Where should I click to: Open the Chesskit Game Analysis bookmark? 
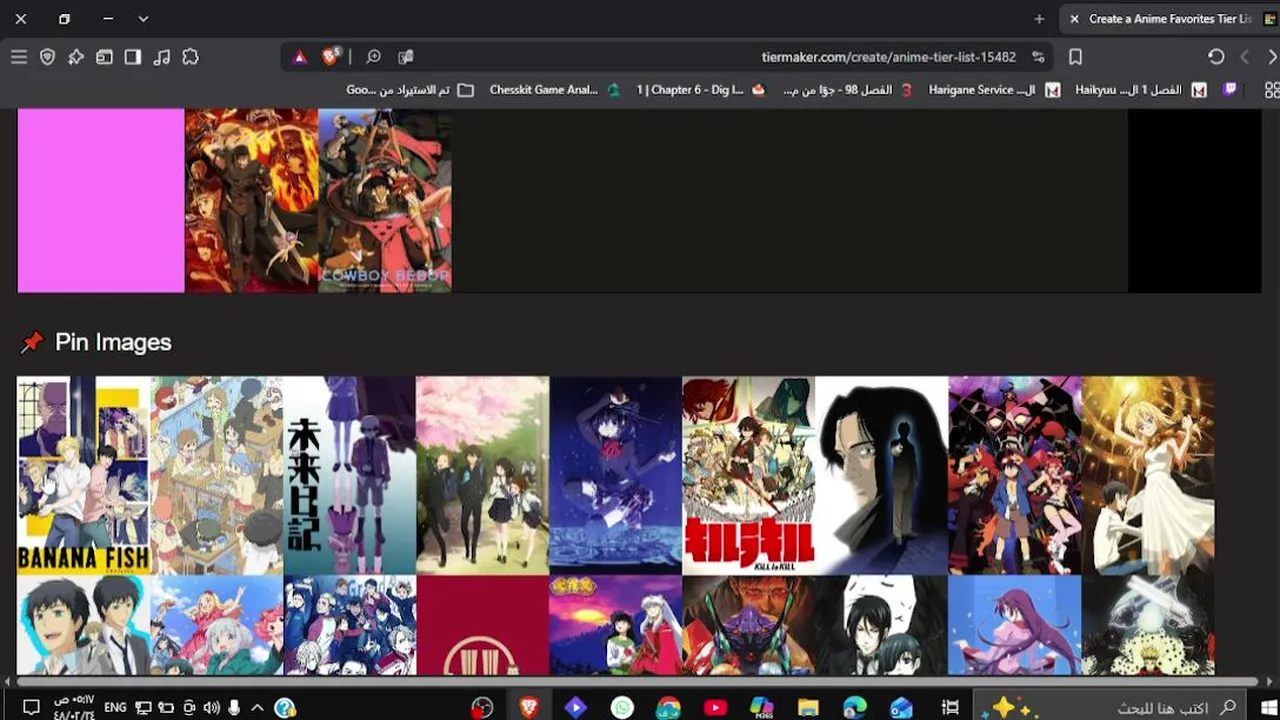click(x=553, y=90)
